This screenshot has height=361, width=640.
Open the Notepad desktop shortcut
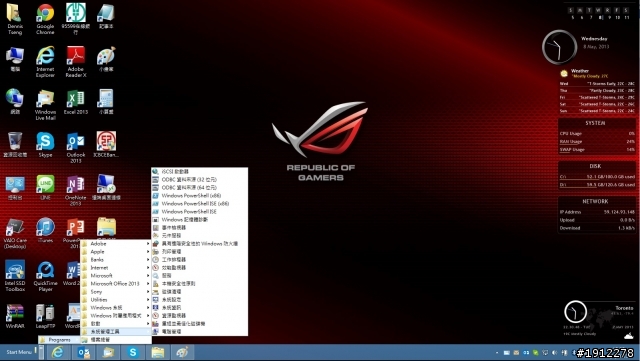point(106,16)
